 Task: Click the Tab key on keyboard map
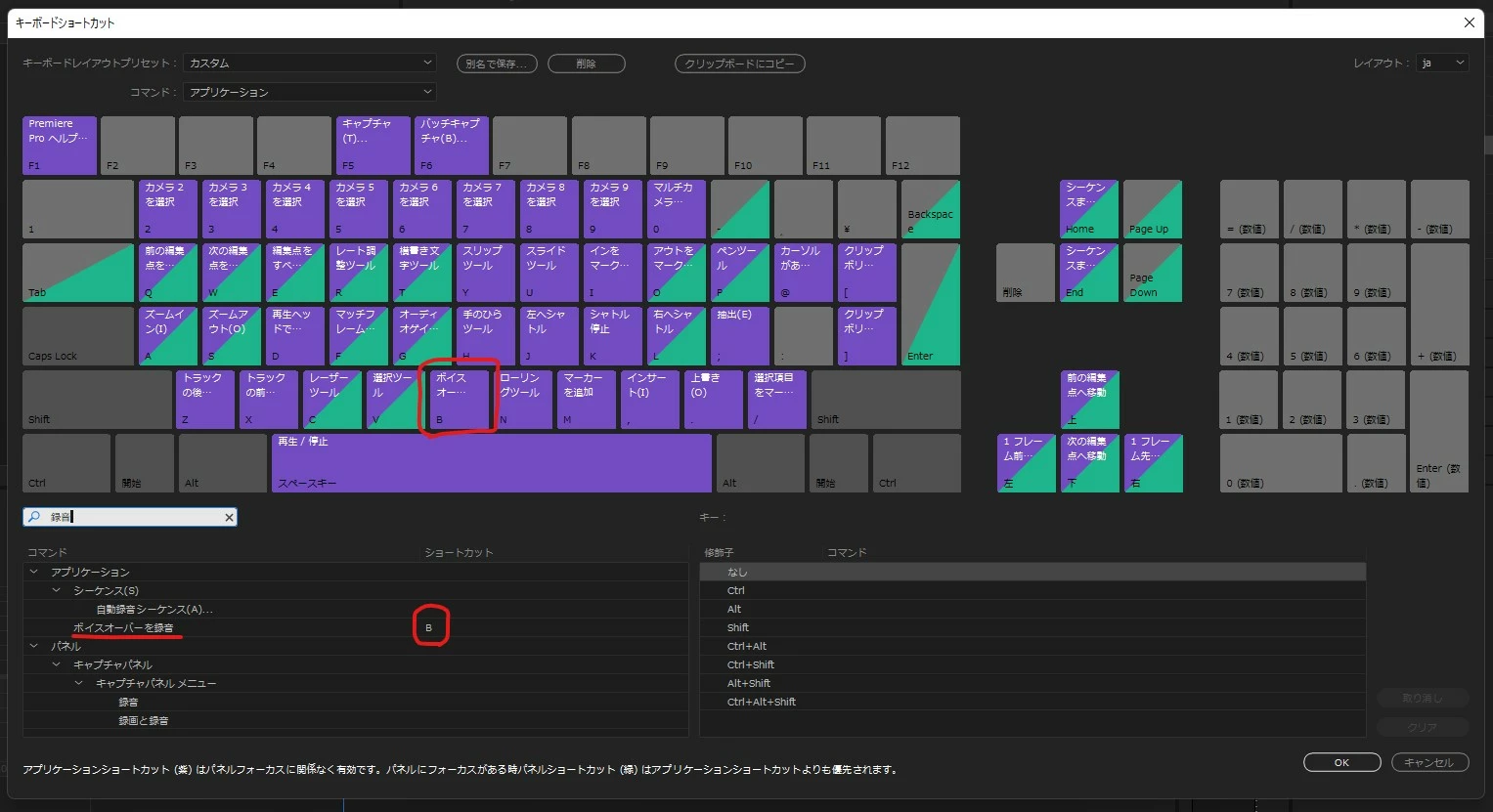point(78,273)
